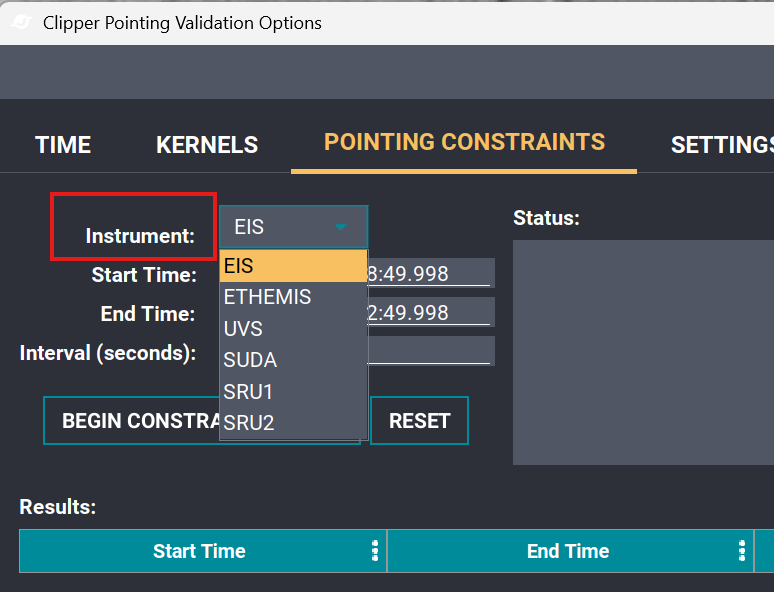Sort by the Start Time column header

[199, 551]
